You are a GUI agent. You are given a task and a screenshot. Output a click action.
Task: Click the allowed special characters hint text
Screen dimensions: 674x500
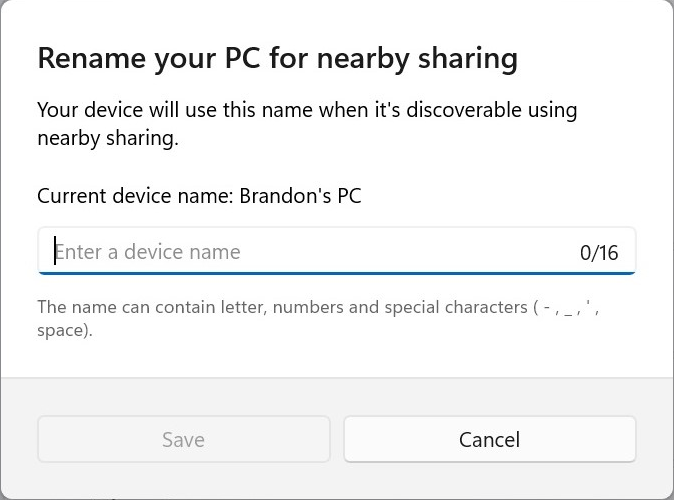(318, 319)
